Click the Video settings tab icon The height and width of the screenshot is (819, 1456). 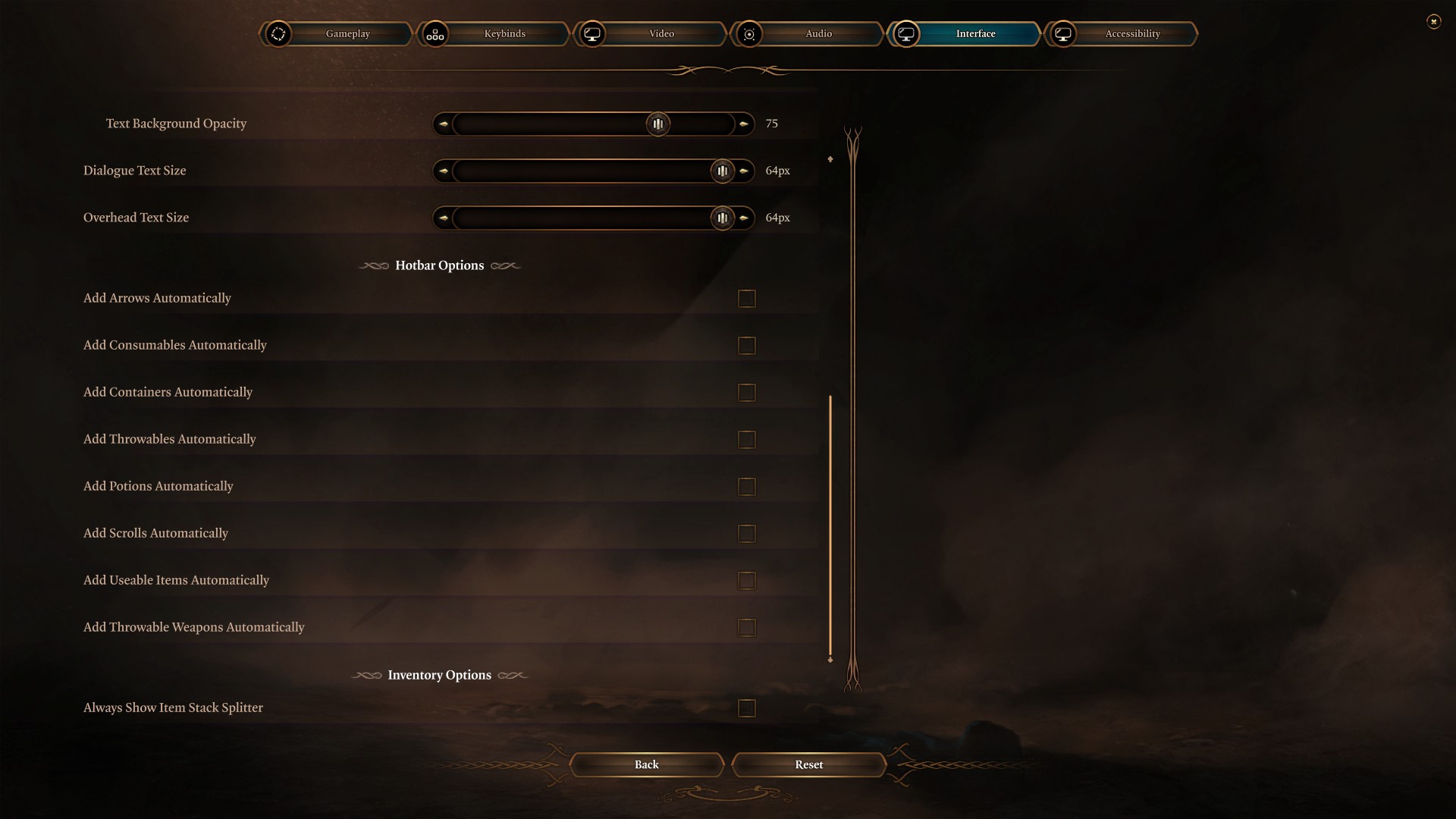tap(592, 33)
